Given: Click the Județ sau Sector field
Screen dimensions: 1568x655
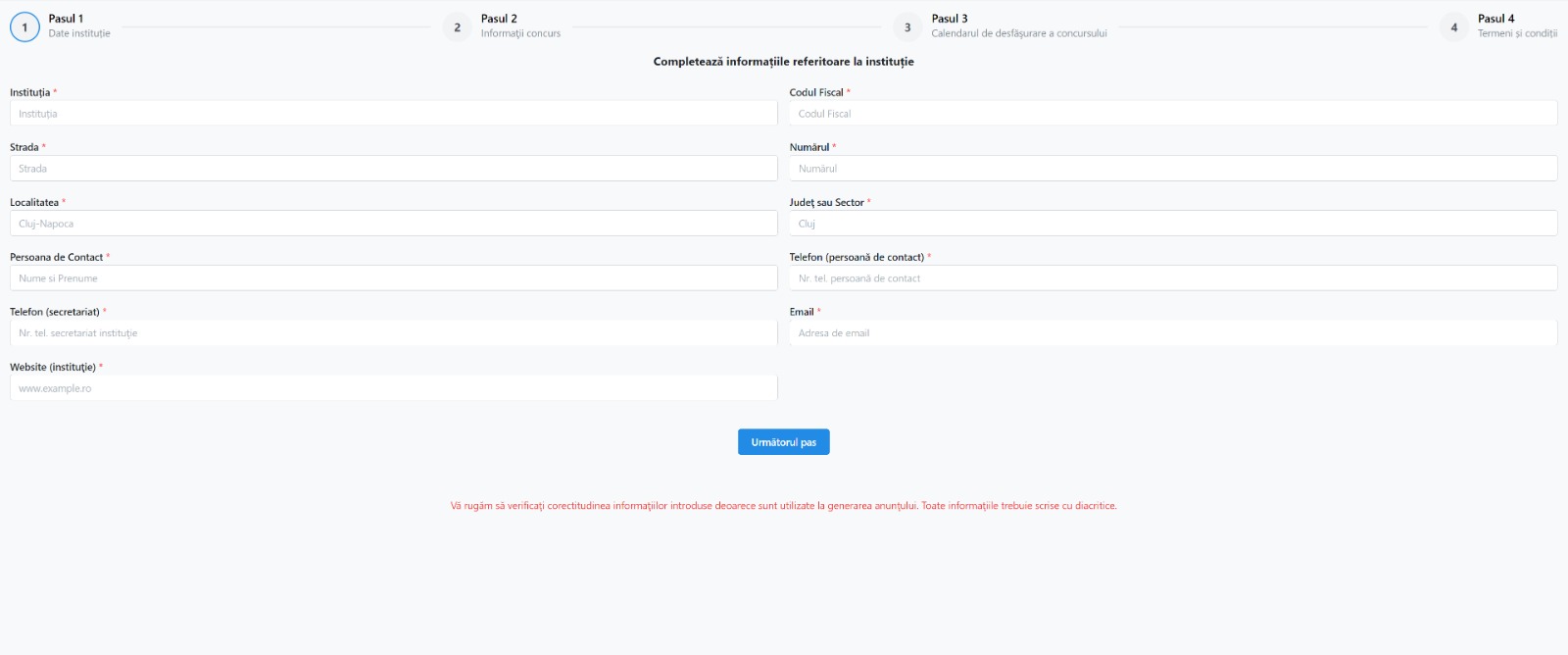Looking at the screenshot, I should click(1172, 224).
